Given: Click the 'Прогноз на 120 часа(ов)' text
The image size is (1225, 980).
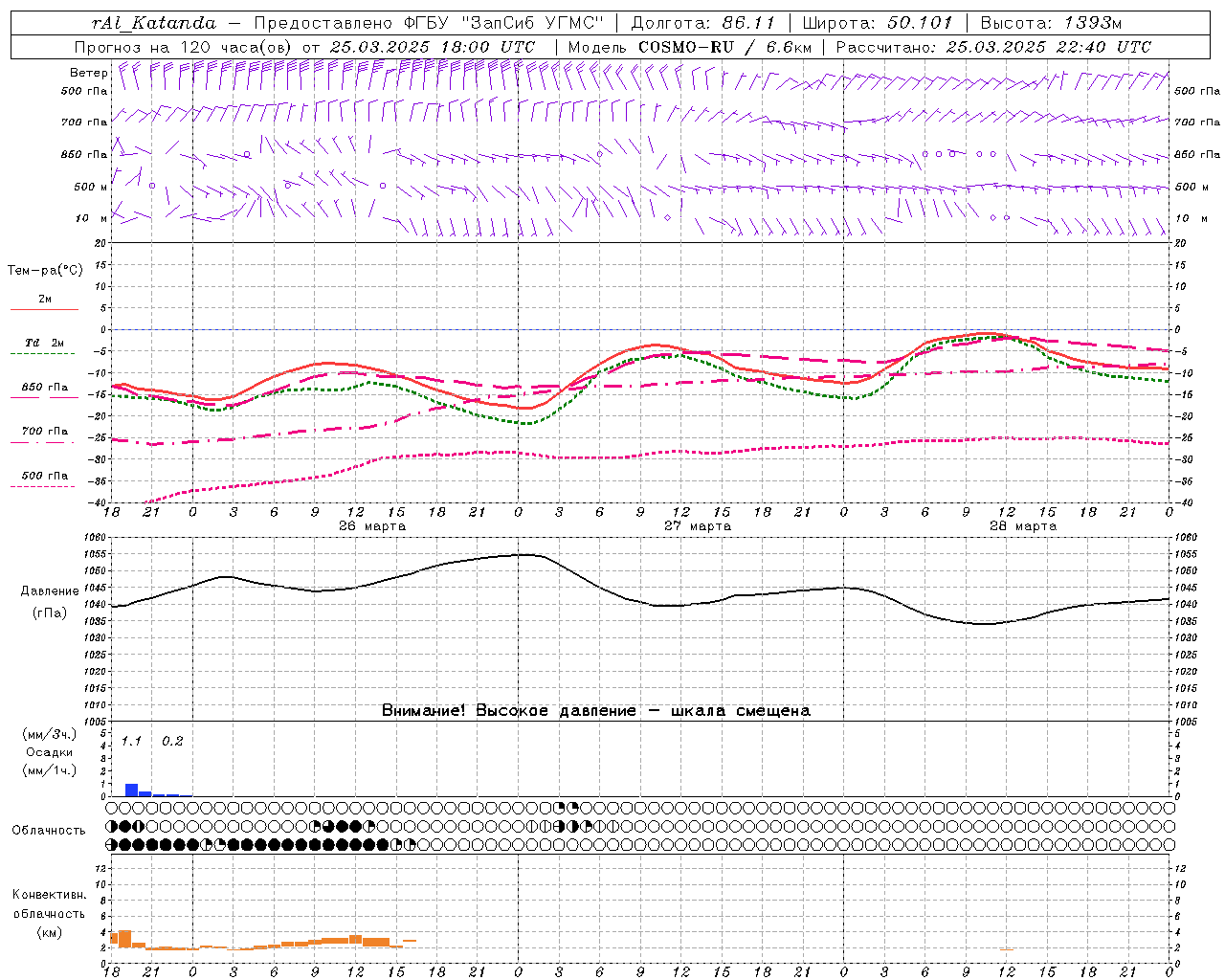Looking at the screenshot, I should pos(184,47).
